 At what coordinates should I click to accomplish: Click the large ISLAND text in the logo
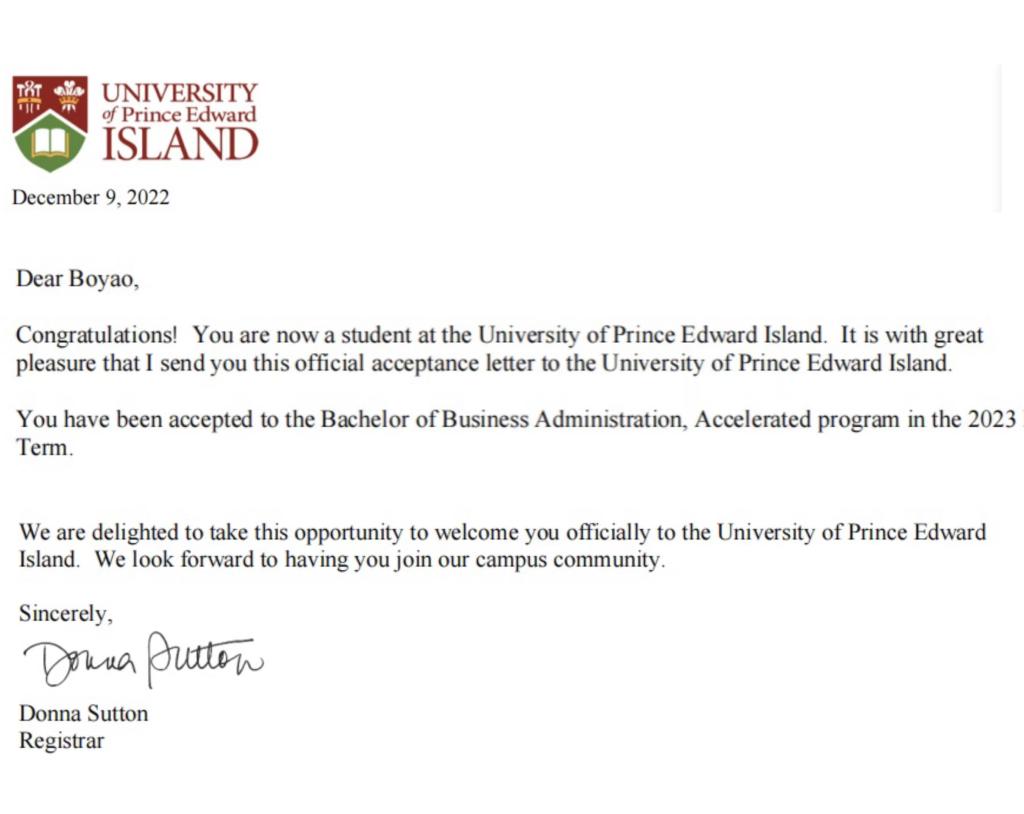click(x=180, y=145)
